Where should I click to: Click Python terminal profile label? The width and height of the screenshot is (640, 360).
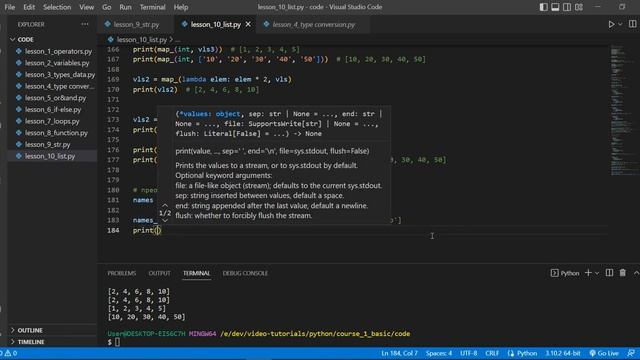[x=565, y=273]
